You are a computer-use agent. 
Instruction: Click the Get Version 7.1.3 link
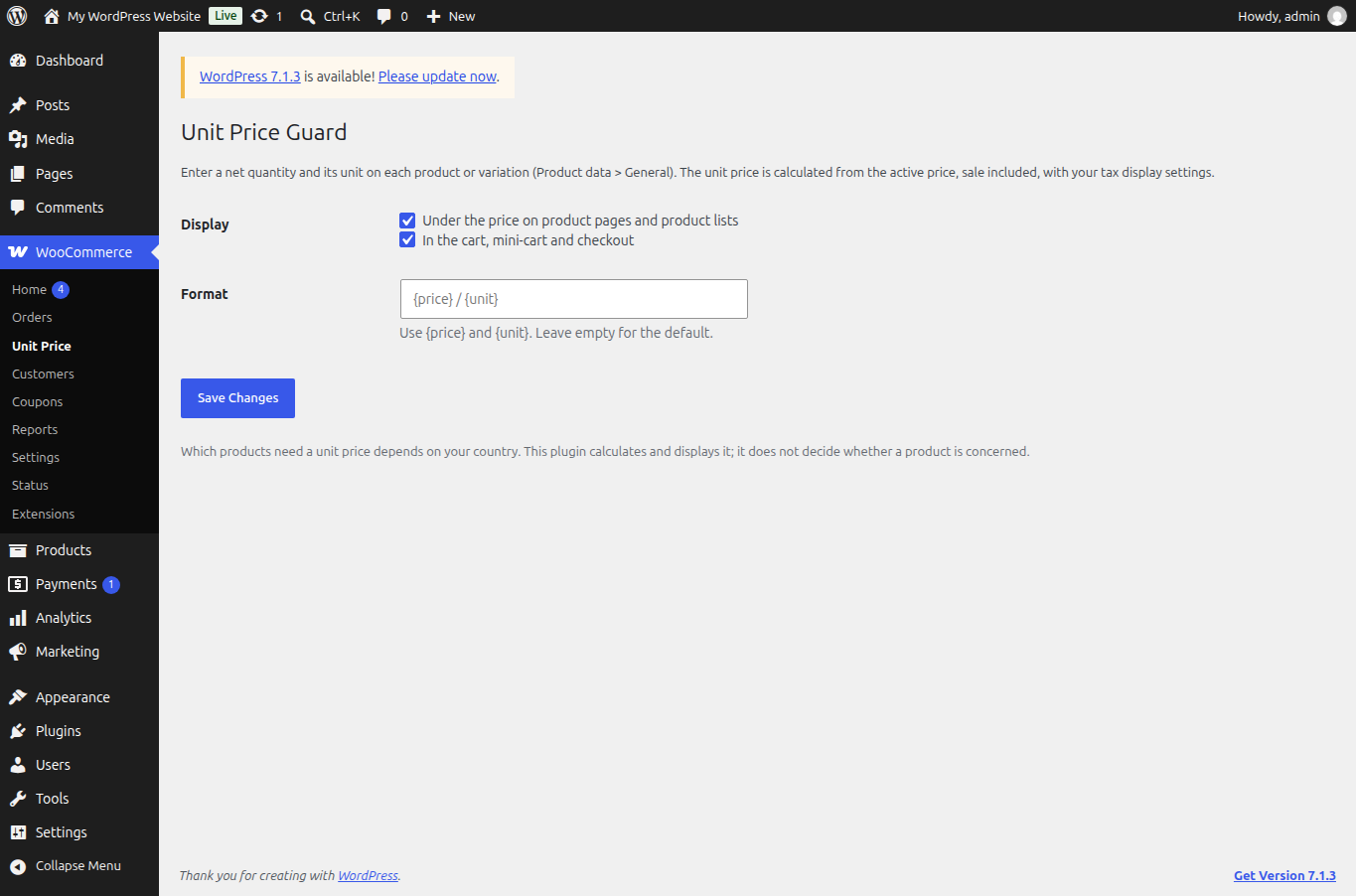[1284, 876]
